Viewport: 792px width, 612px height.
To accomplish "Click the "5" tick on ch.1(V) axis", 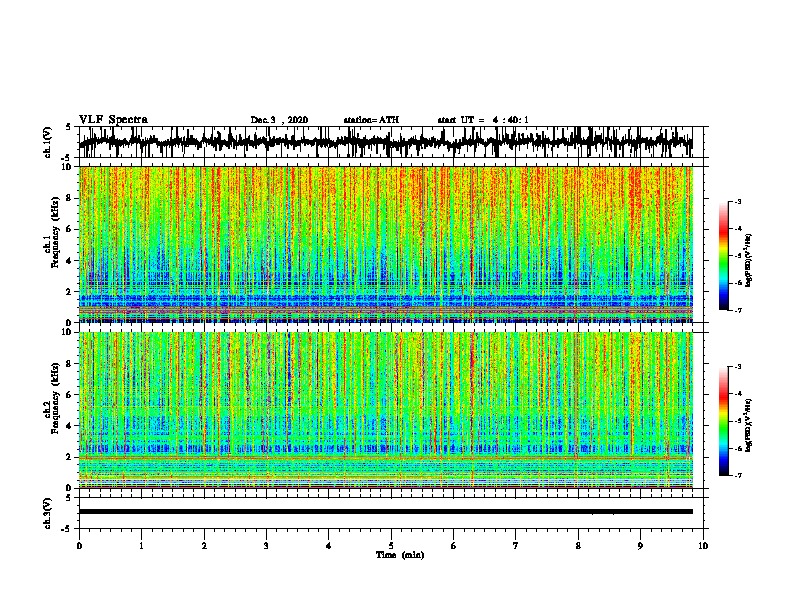I will [x=68, y=127].
